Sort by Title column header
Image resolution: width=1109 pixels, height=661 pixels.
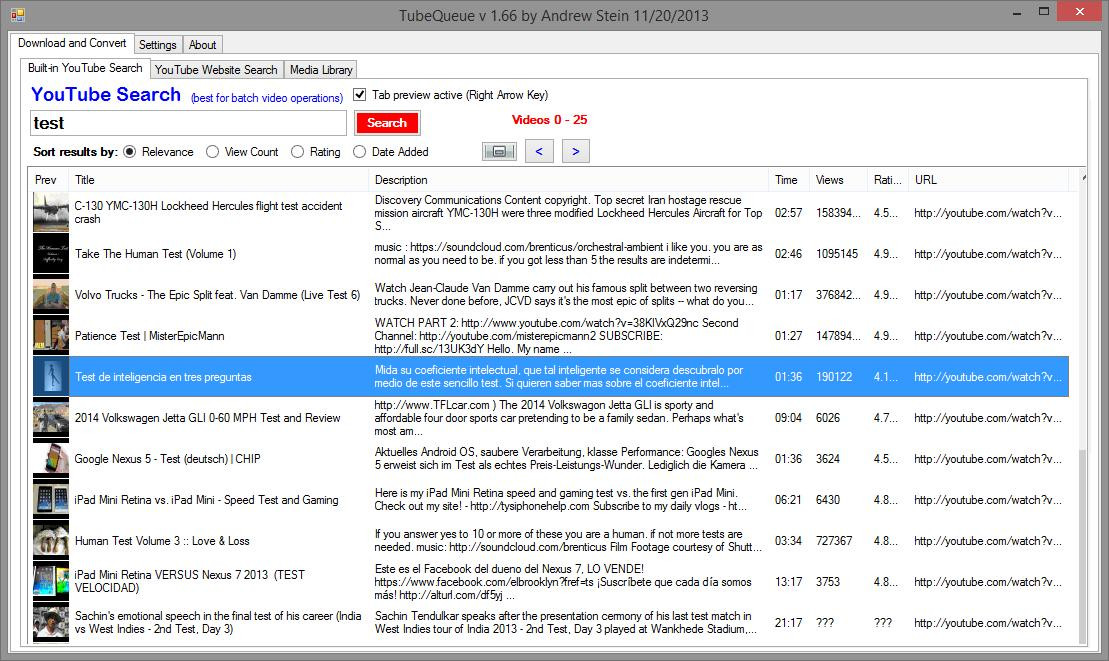[x=219, y=180]
